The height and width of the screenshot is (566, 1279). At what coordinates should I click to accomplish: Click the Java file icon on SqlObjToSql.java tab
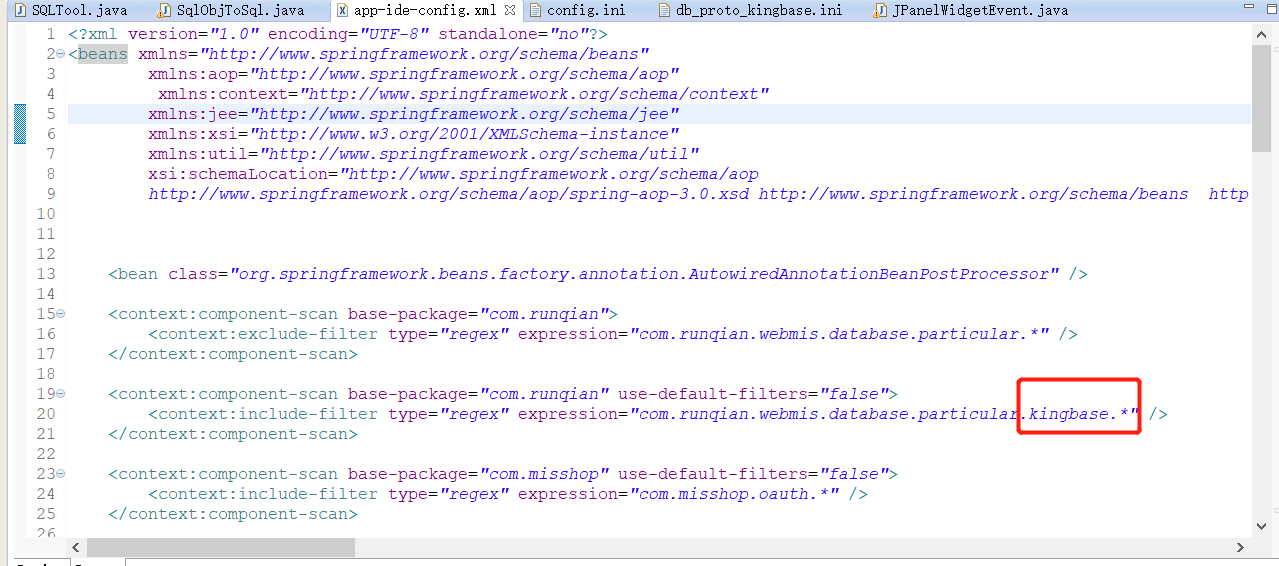pyautogui.click(x=166, y=10)
